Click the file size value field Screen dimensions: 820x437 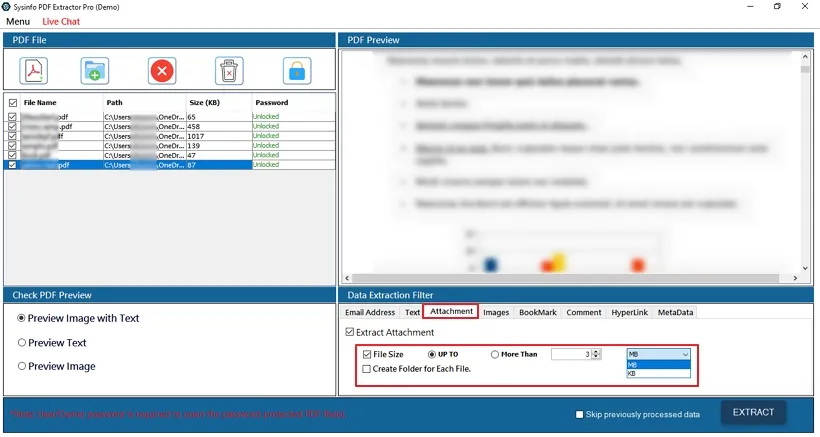tap(571, 354)
